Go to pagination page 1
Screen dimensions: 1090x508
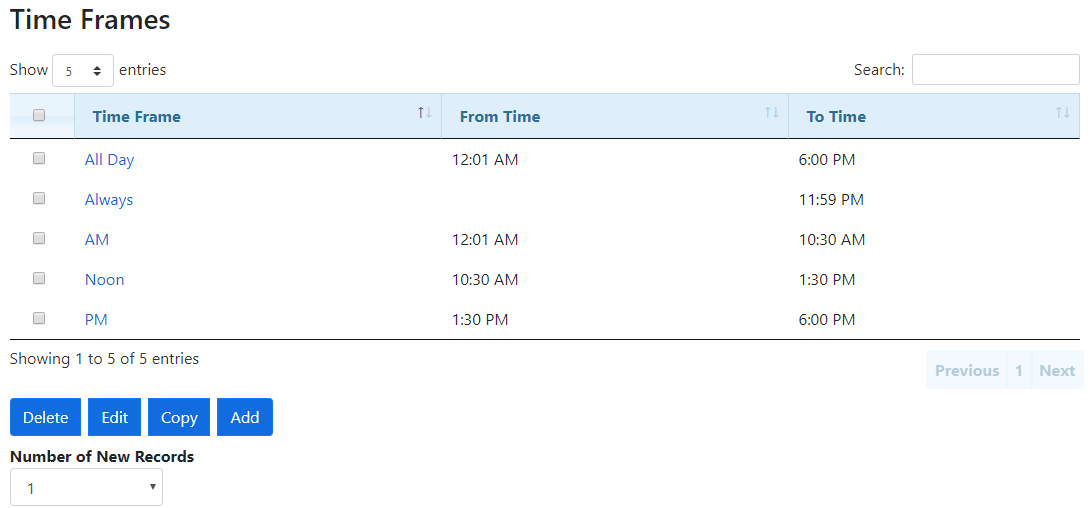click(x=1018, y=371)
